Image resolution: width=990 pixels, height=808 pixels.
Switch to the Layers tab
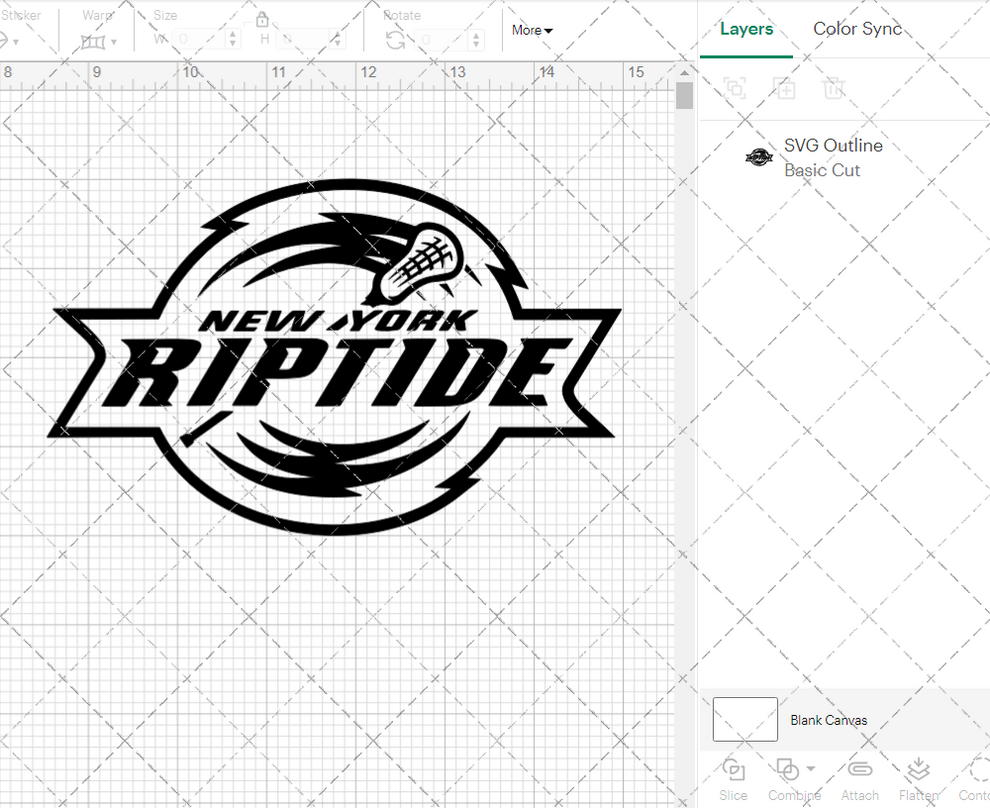(746, 29)
